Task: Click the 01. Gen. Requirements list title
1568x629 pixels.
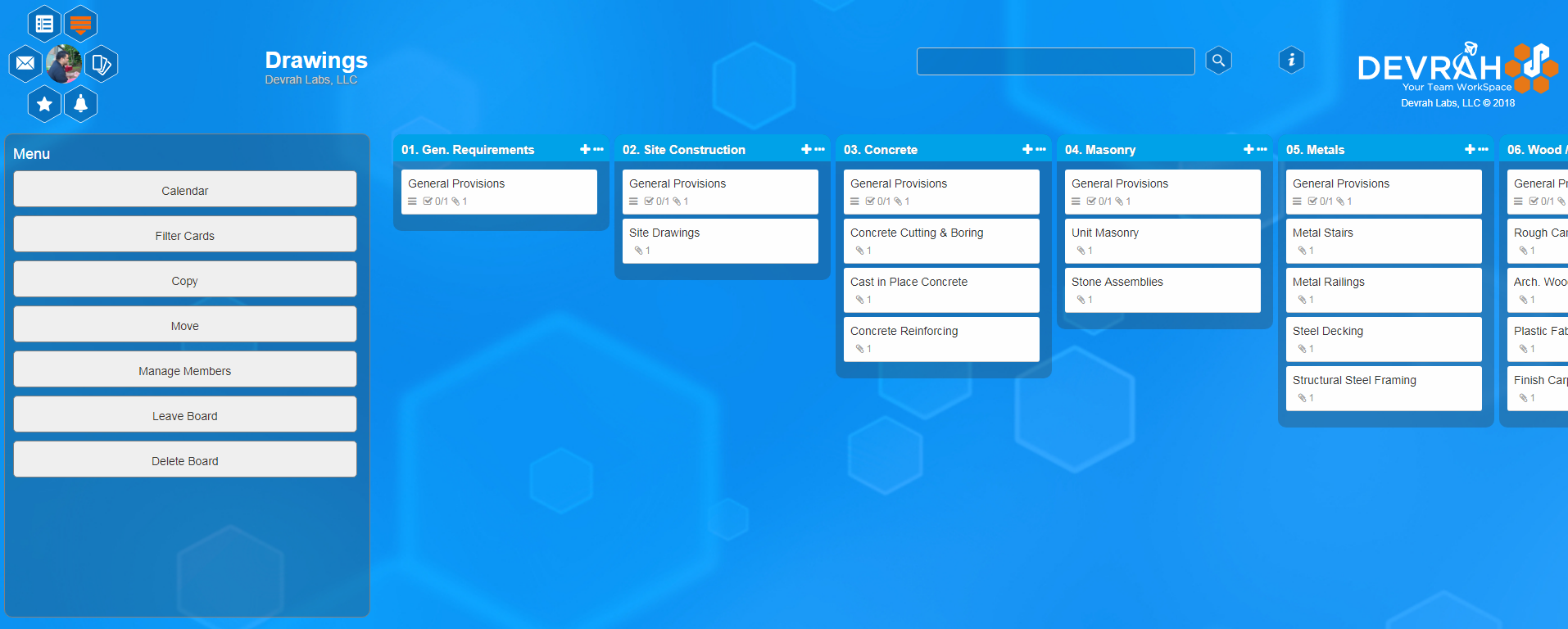Action: point(468,150)
